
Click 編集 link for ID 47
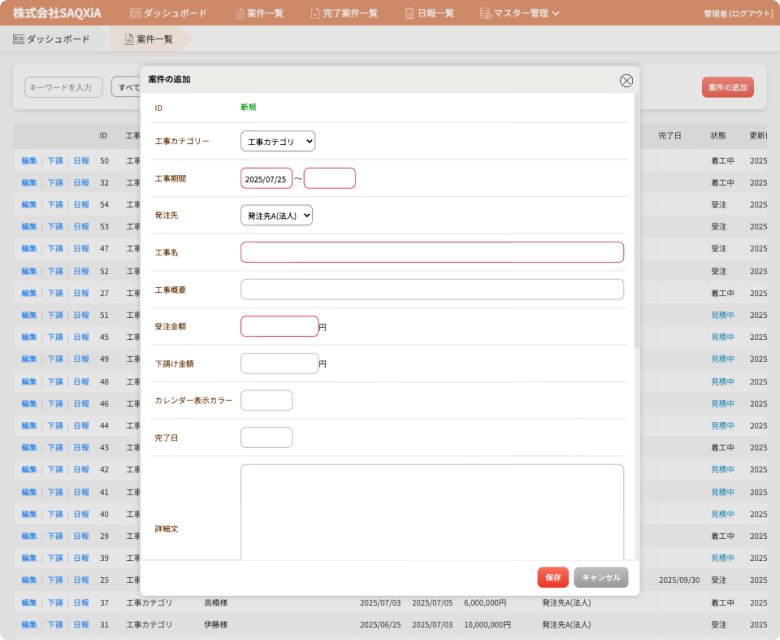tap(29, 248)
